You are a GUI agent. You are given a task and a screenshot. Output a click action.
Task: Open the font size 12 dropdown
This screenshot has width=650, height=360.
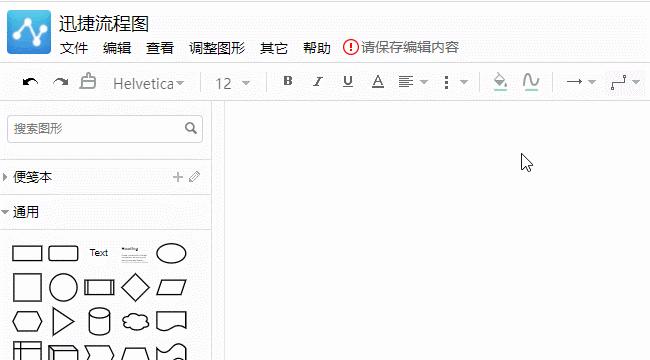point(233,83)
